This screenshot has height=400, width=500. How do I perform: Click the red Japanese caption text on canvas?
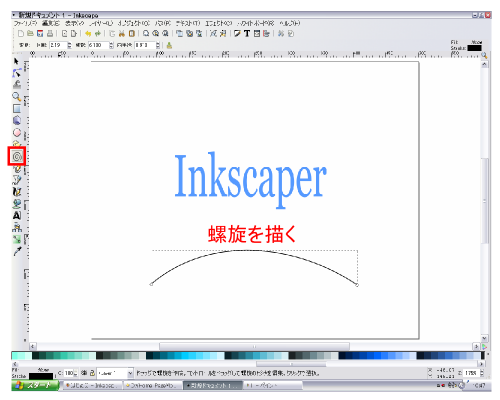point(252,234)
